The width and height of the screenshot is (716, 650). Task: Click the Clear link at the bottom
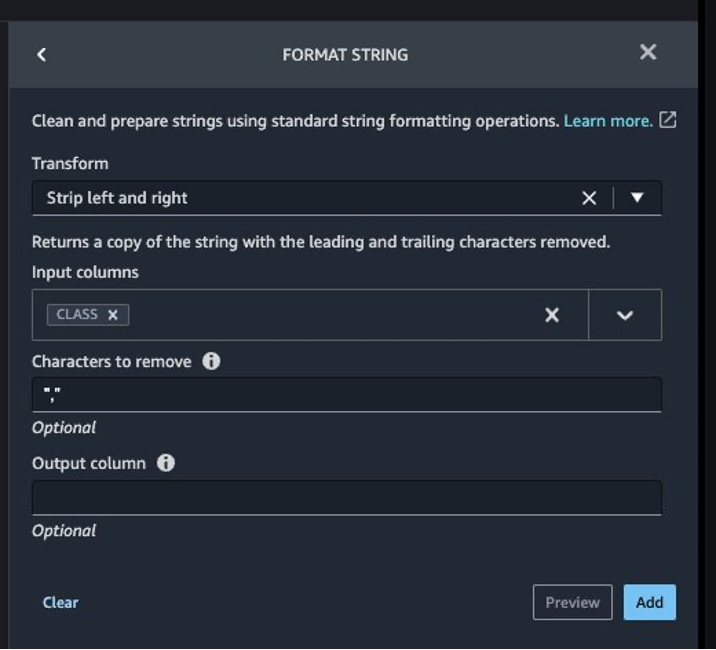[x=60, y=602]
